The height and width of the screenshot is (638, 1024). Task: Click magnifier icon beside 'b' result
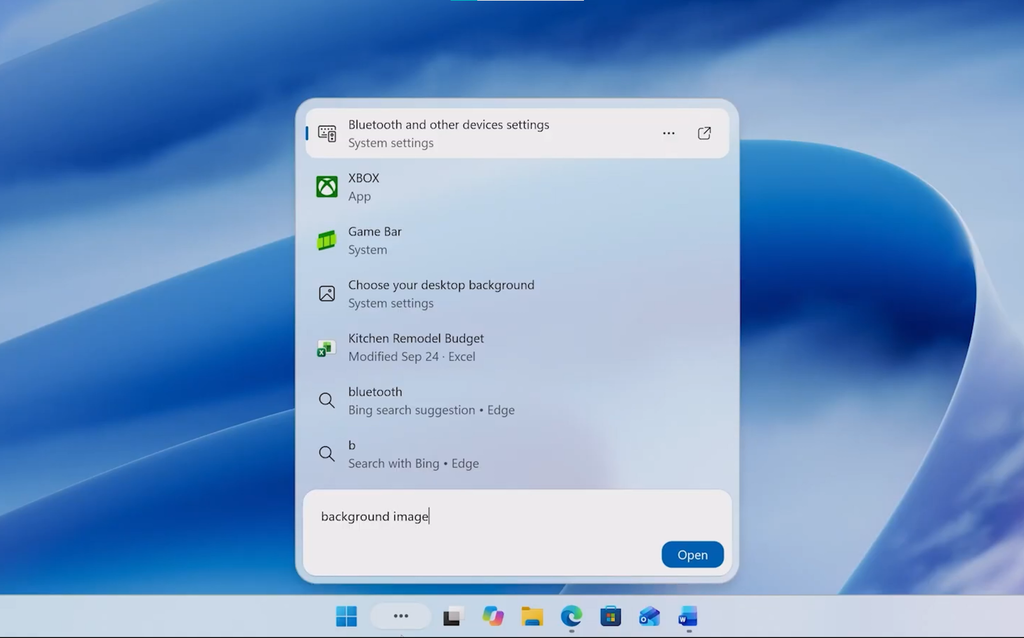pyautogui.click(x=327, y=454)
